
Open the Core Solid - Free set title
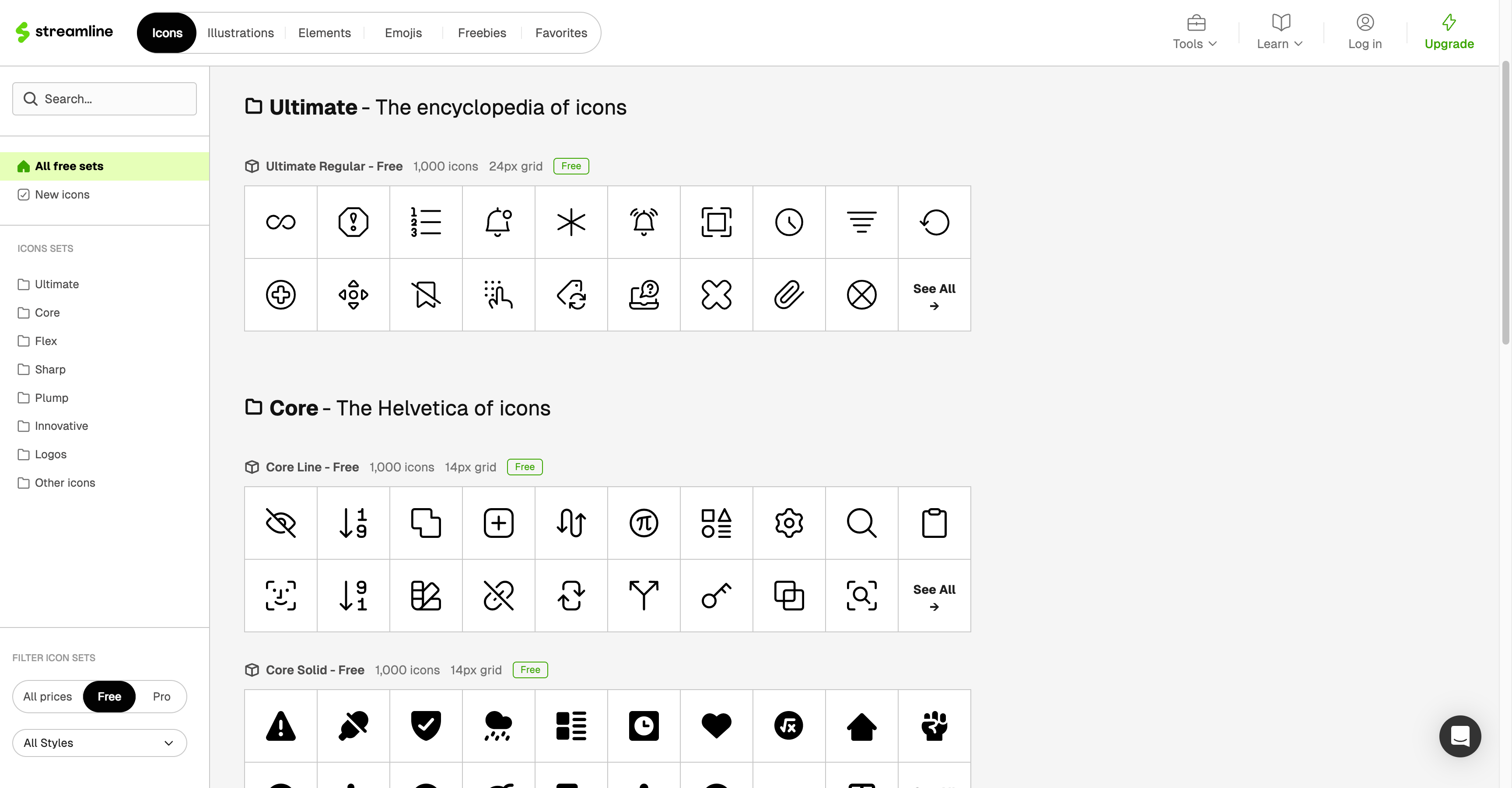click(x=315, y=670)
